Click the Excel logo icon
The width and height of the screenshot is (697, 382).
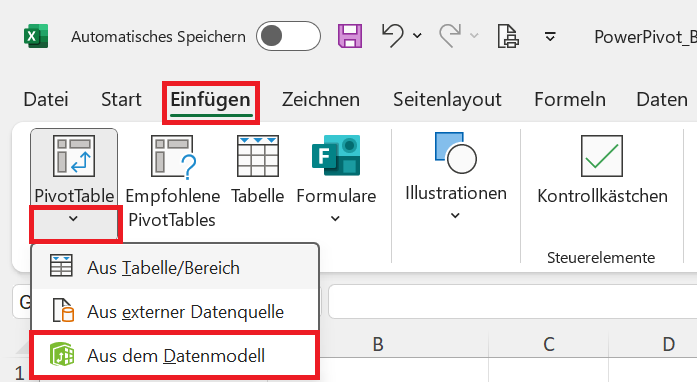click(x=36, y=36)
